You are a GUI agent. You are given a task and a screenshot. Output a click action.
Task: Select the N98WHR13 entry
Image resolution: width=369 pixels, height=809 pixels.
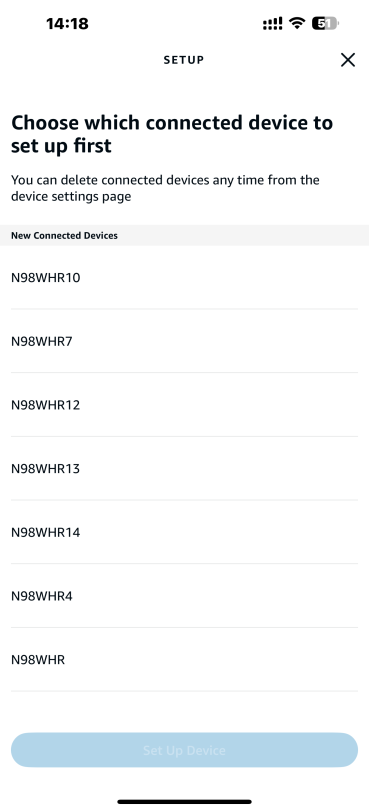click(x=184, y=468)
